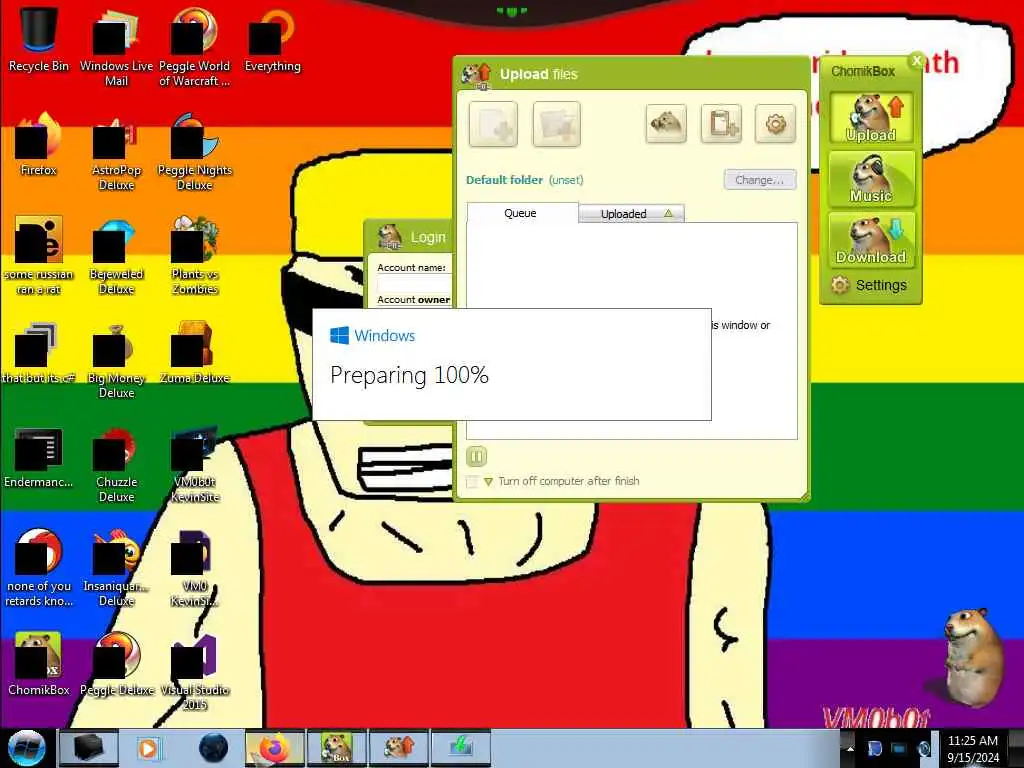The height and width of the screenshot is (768, 1024).
Task: Select the Peggle World of Warcraft desktop icon
Action: pos(195,46)
